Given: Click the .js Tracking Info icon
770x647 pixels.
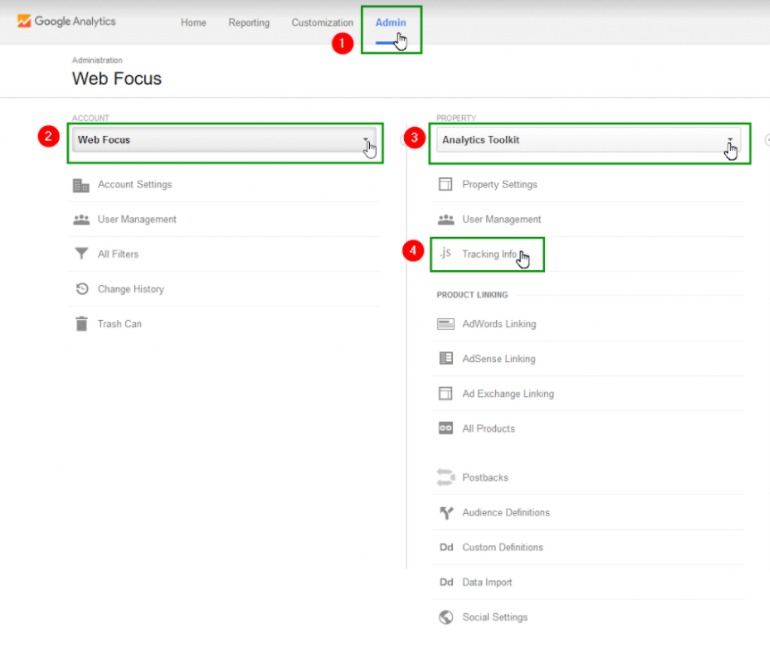Looking at the screenshot, I should [445, 254].
